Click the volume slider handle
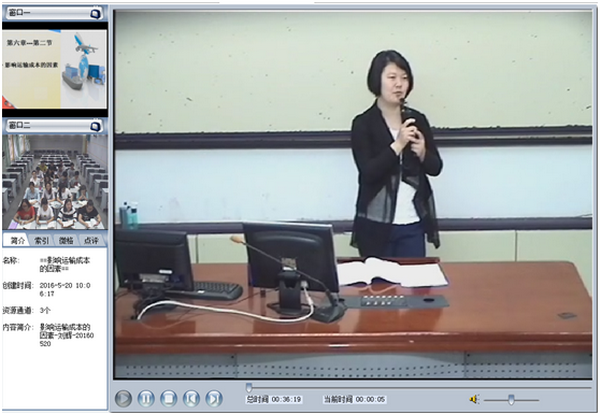Image resolution: width=600 pixels, height=415 pixels. tap(511, 399)
